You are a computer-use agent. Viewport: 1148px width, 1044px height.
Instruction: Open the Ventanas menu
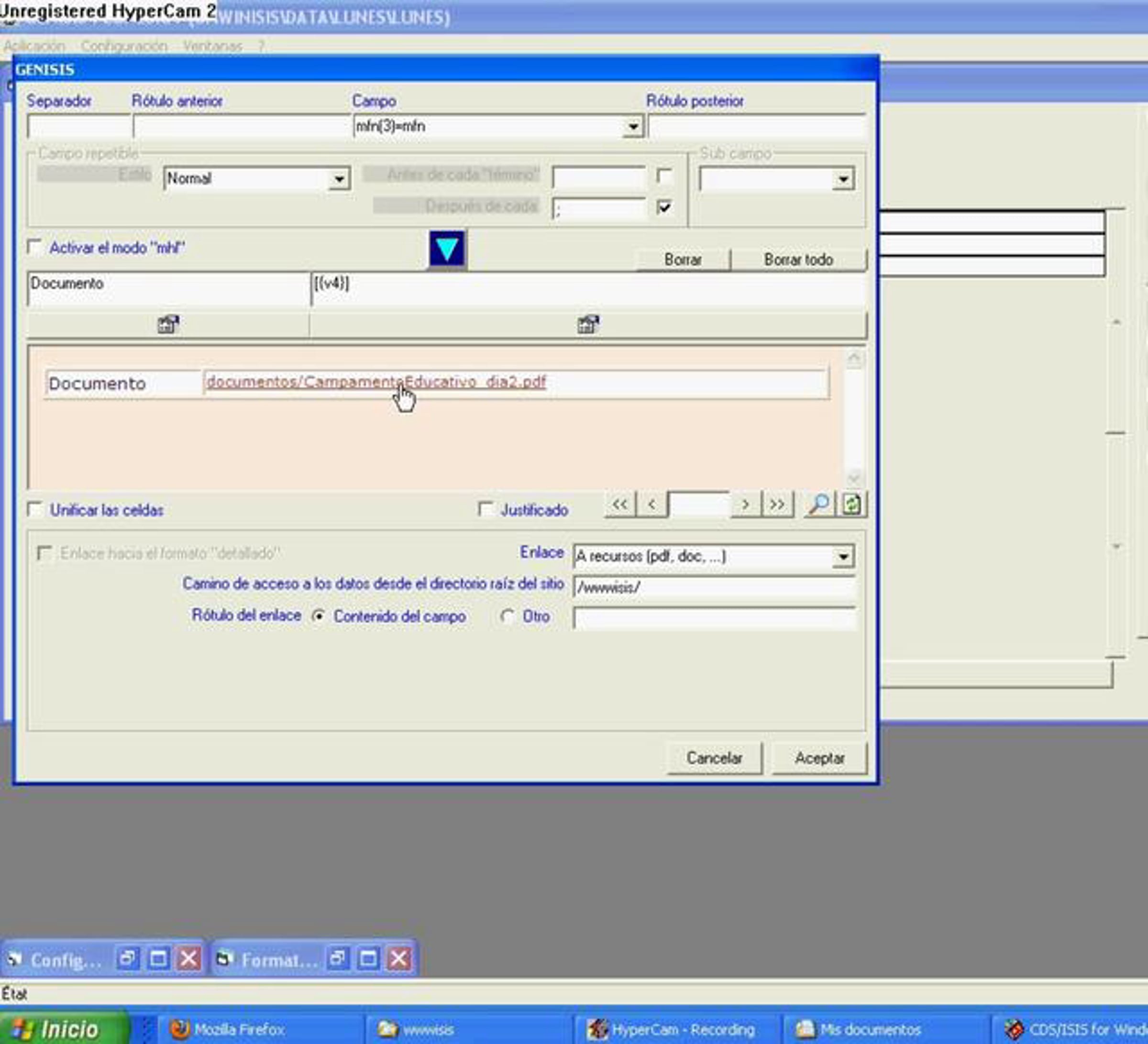click(x=212, y=45)
